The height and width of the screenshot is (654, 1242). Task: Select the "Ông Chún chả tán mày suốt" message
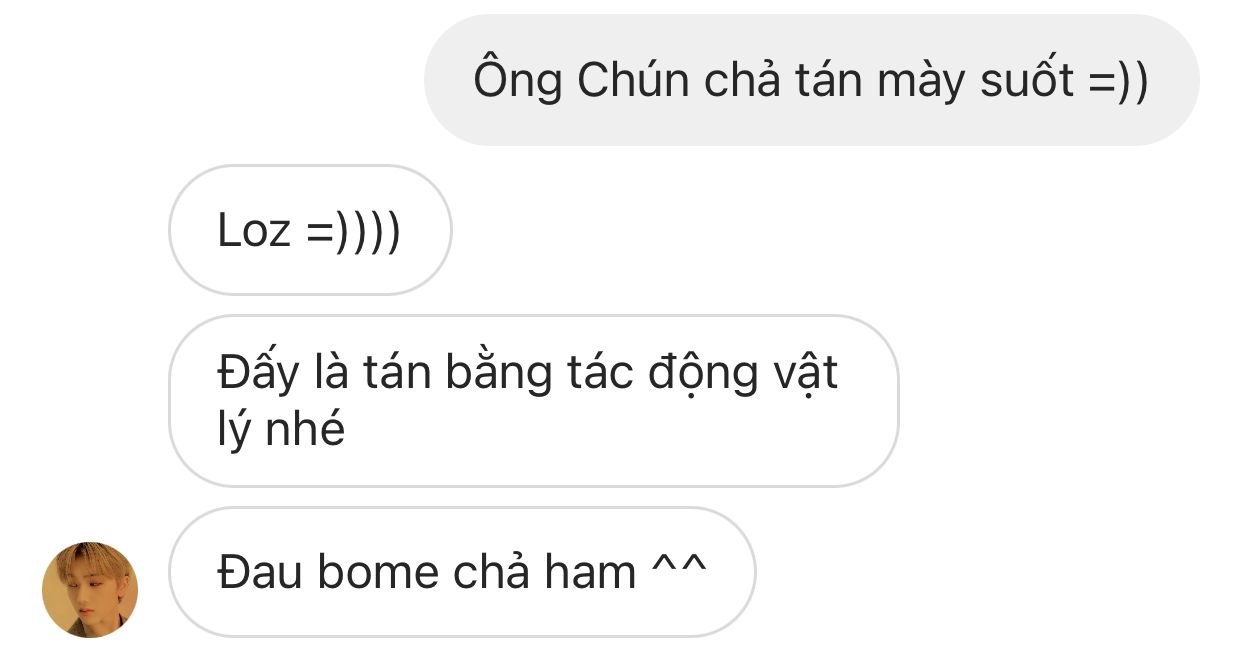pos(811,80)
